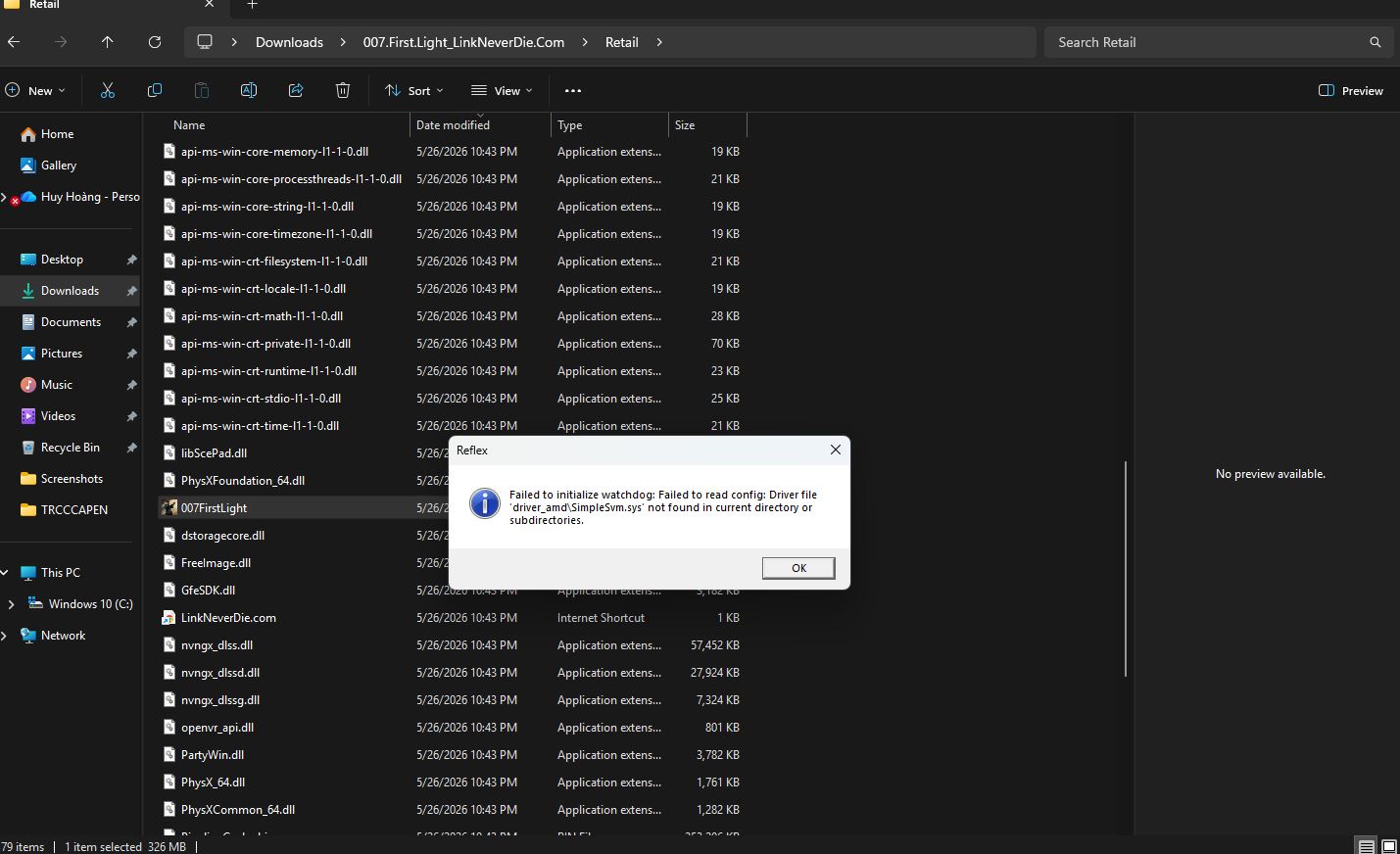1400x854 pixels.
Task: Click the Copy icon in toolbar
Action: pos(155,90)
